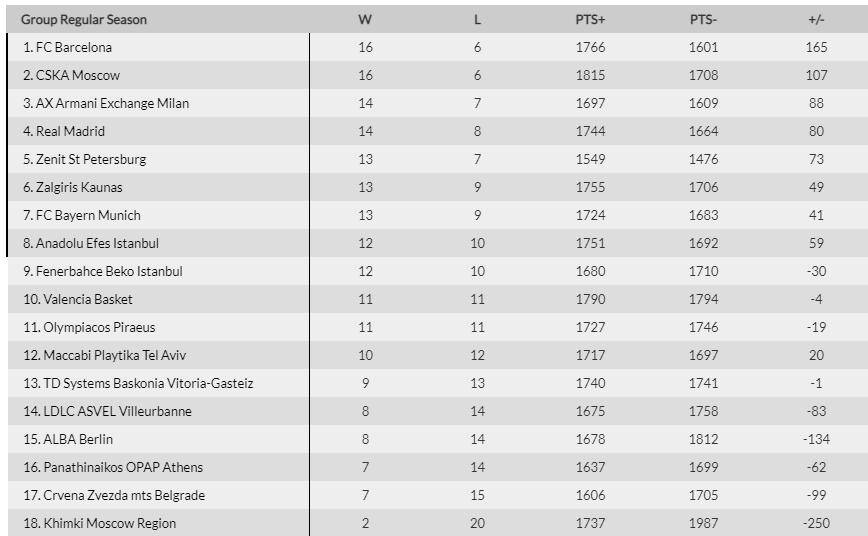868x536 pixels.
Task: Select the Zalgiris Kaunas team name
Action: [x=79, y=187]
